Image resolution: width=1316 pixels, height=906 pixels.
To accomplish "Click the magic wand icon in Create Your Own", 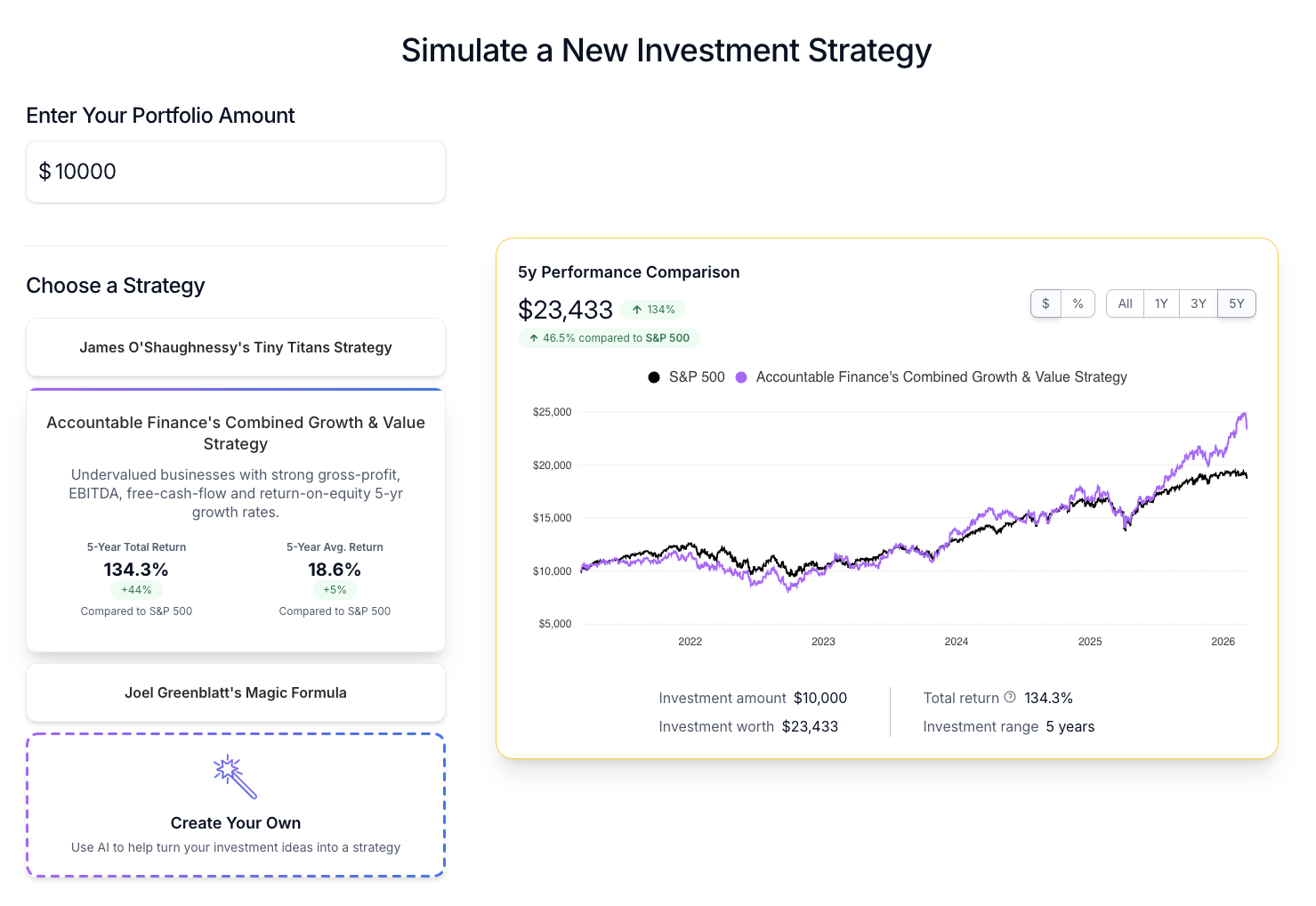I will pyautogui.click(x=233, y=775).
